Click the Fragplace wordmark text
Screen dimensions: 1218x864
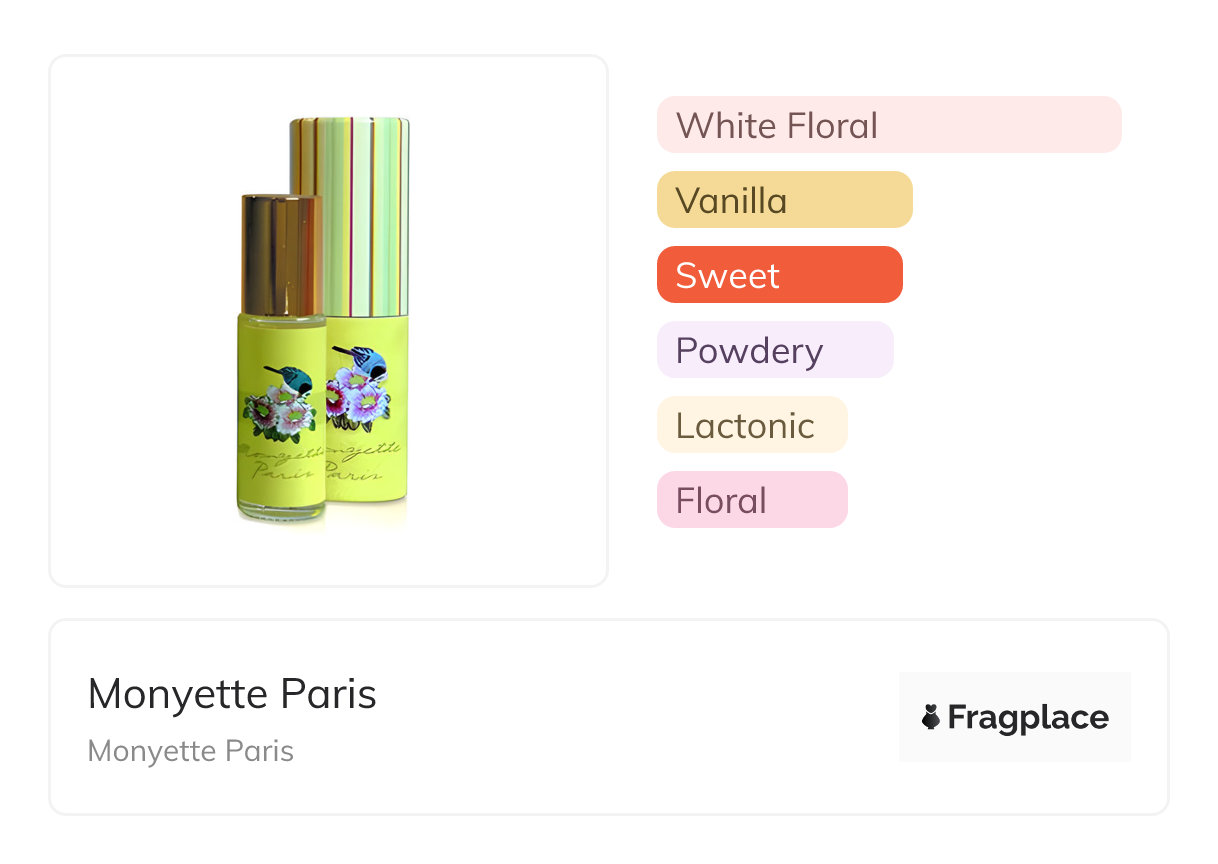tap(1028, 717)
